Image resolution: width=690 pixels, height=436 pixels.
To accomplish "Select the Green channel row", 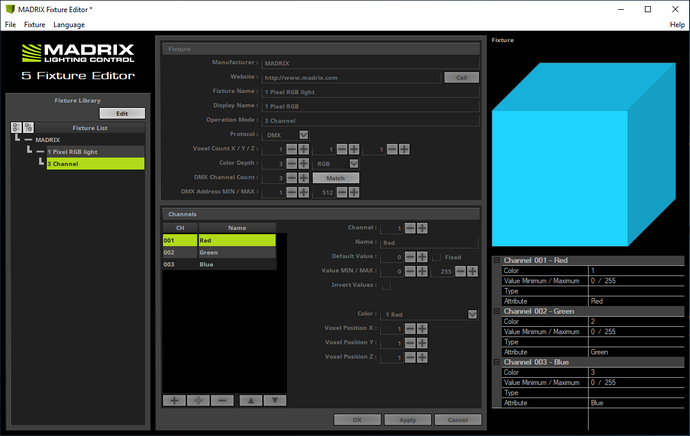I will (219, 253).
